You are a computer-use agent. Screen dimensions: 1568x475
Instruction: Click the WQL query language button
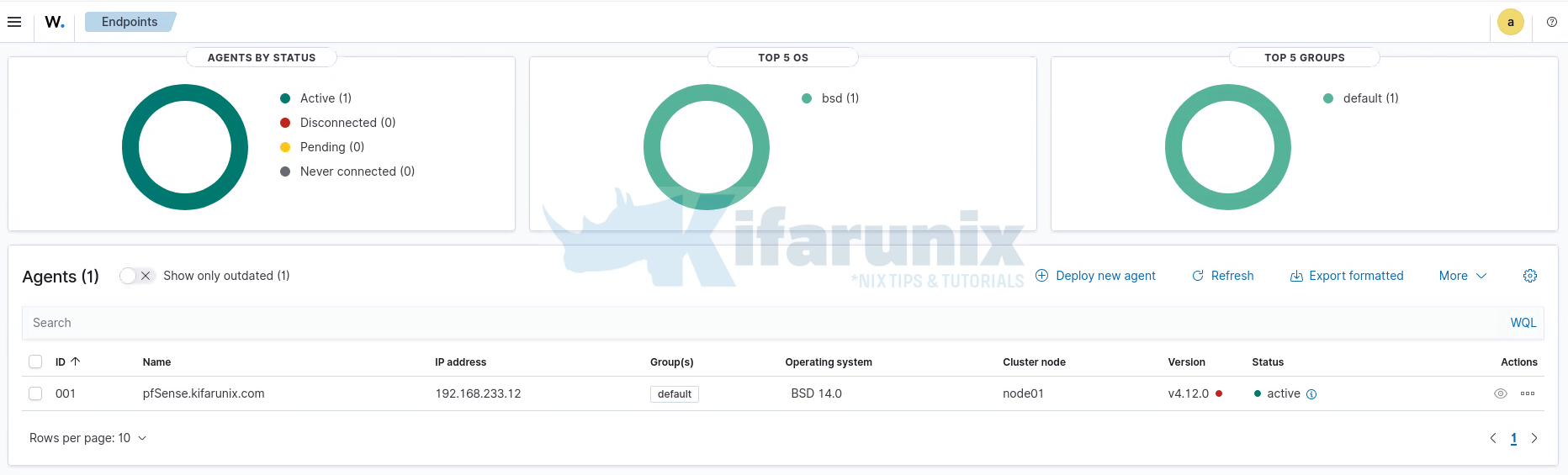point(1523,323)
